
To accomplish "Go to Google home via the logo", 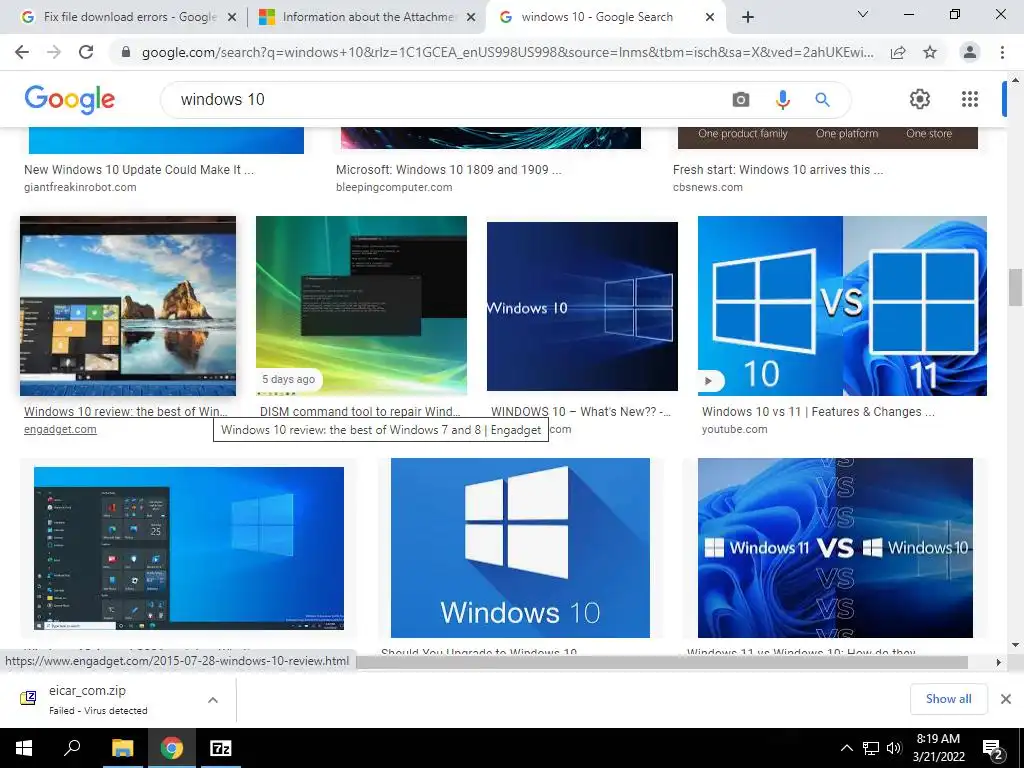I will (69, 99).
